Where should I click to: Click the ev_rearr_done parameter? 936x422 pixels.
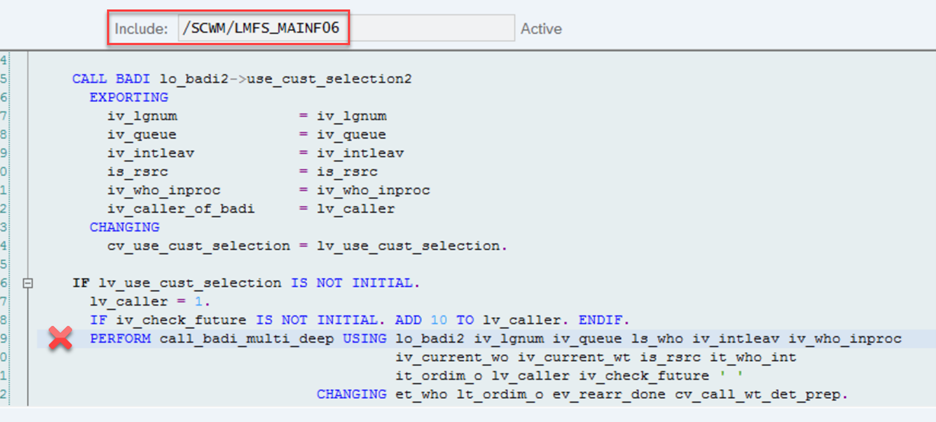click(609, 395)
